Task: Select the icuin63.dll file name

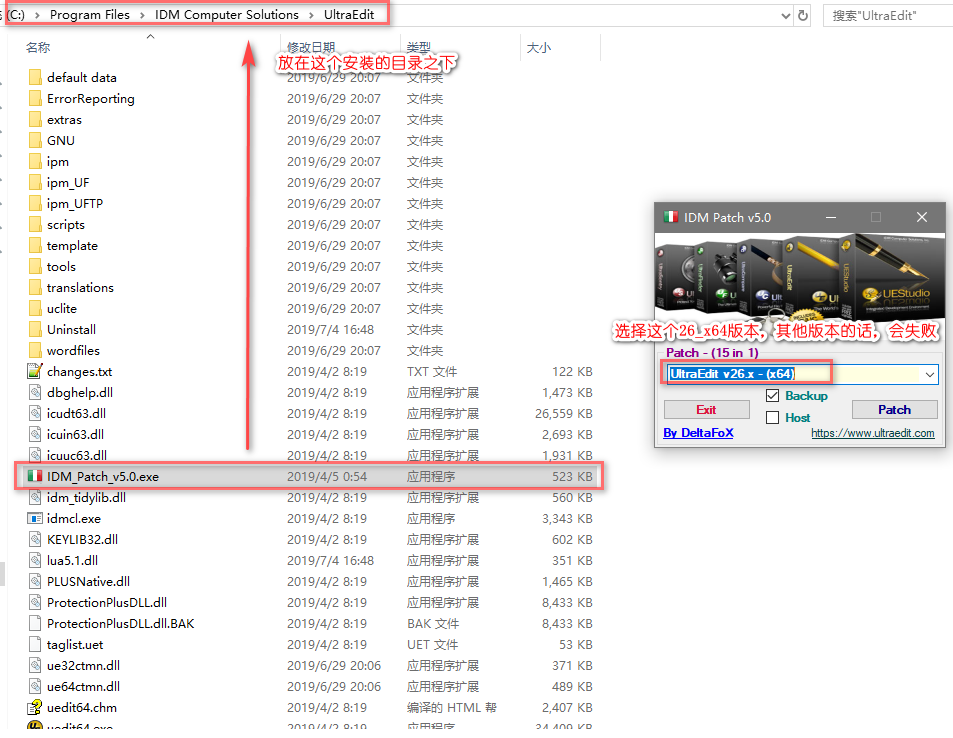Action: pyautogui.click(x=75, y=434)
